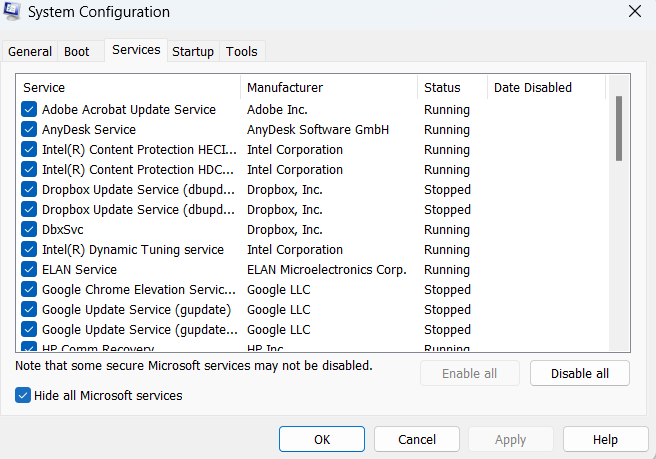Uncheck Intel(R) Content Protection HECI checkbox
The height and width of the screenshot is (459, 656).
[x=29, y=149]
